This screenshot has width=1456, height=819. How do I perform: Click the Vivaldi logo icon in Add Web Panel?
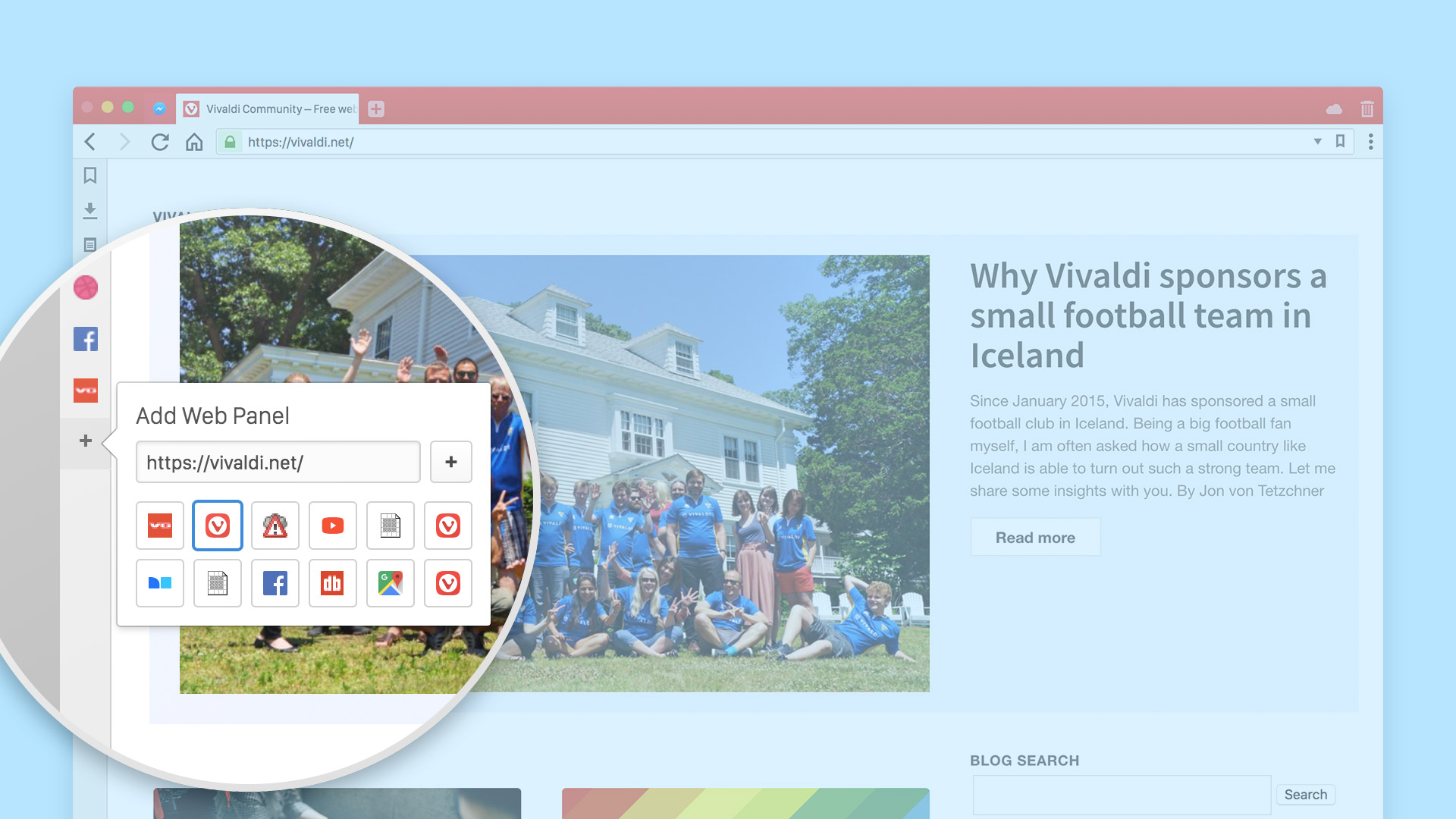coord(217,525)
